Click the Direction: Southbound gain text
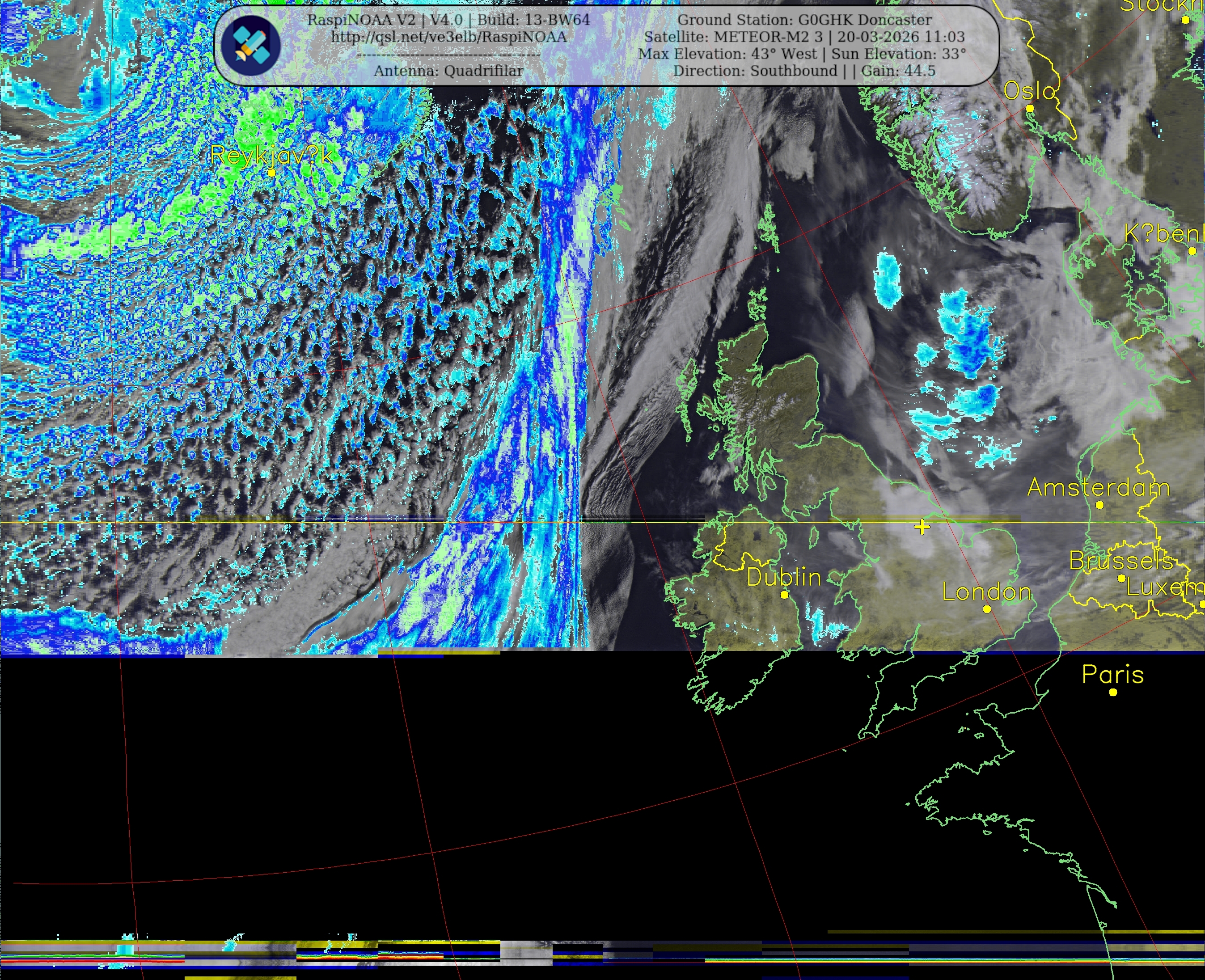This screenshot has width=1205, height=980. (804, 71)
